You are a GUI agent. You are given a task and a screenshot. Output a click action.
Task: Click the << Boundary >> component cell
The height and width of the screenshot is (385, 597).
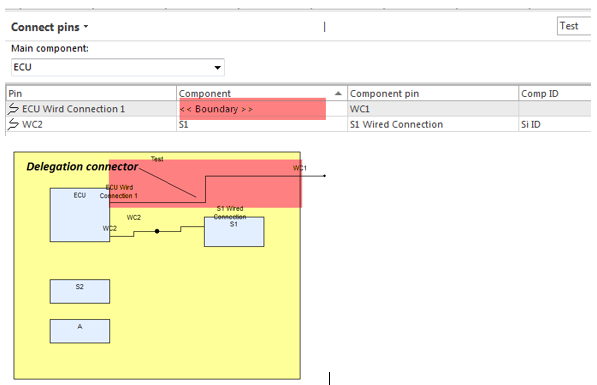262,109
